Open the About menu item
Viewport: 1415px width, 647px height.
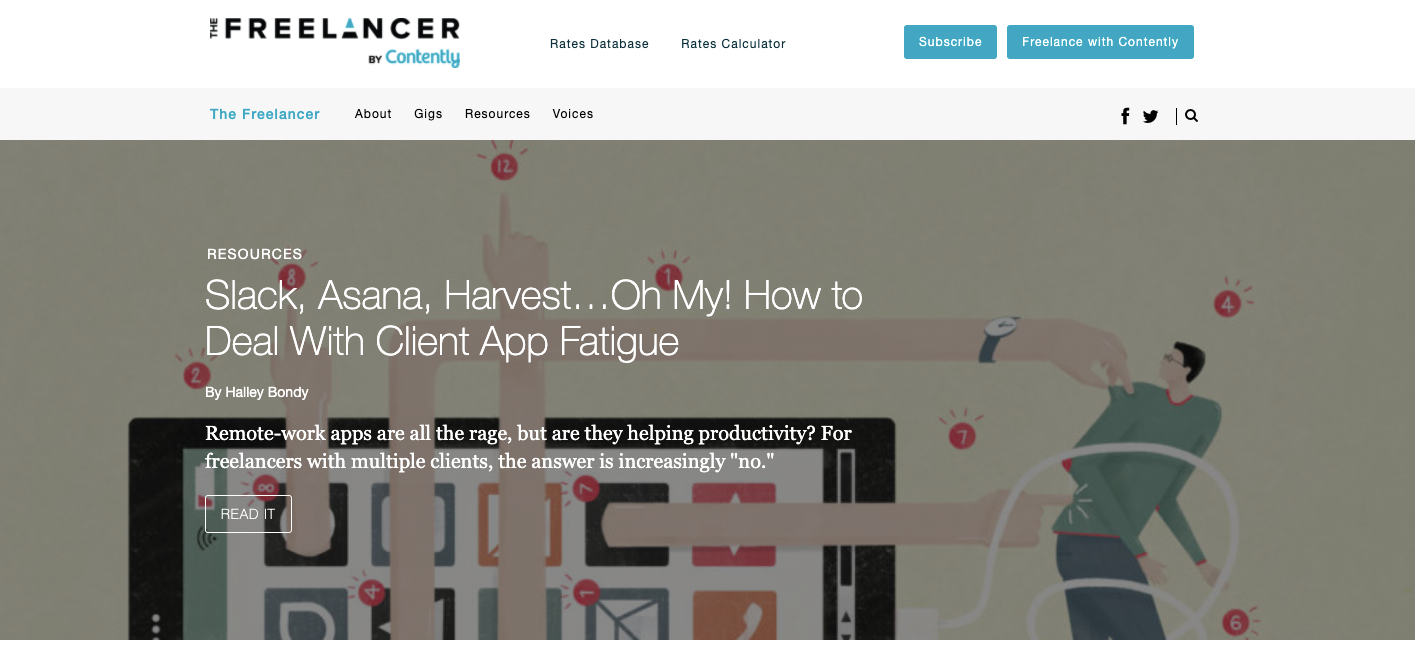click(x=373, y=114)
